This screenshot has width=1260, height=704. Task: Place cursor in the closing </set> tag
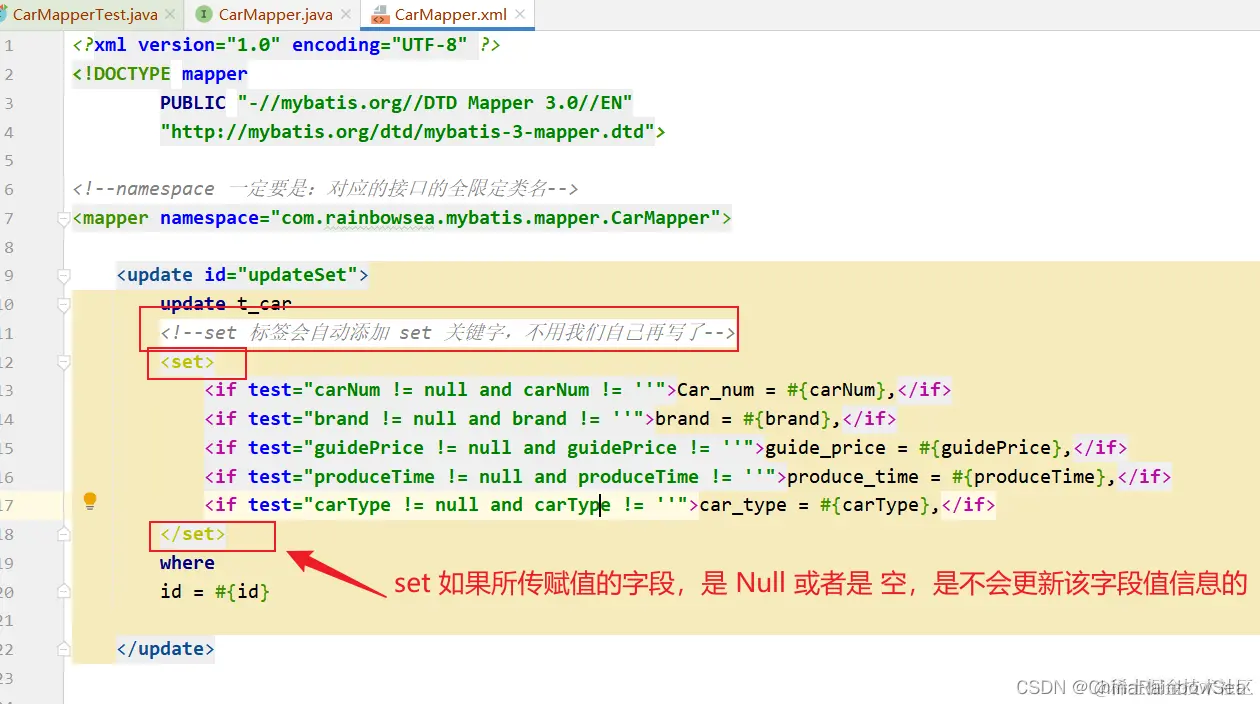coord(193,534)
